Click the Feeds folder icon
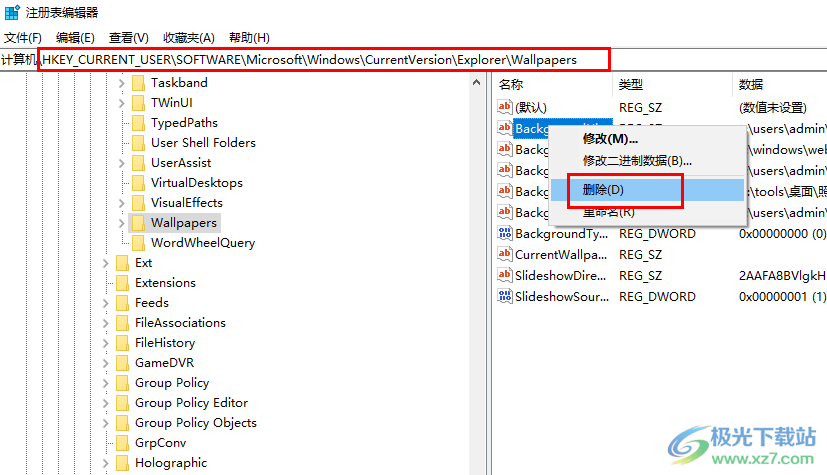 [x=122, y=303]
